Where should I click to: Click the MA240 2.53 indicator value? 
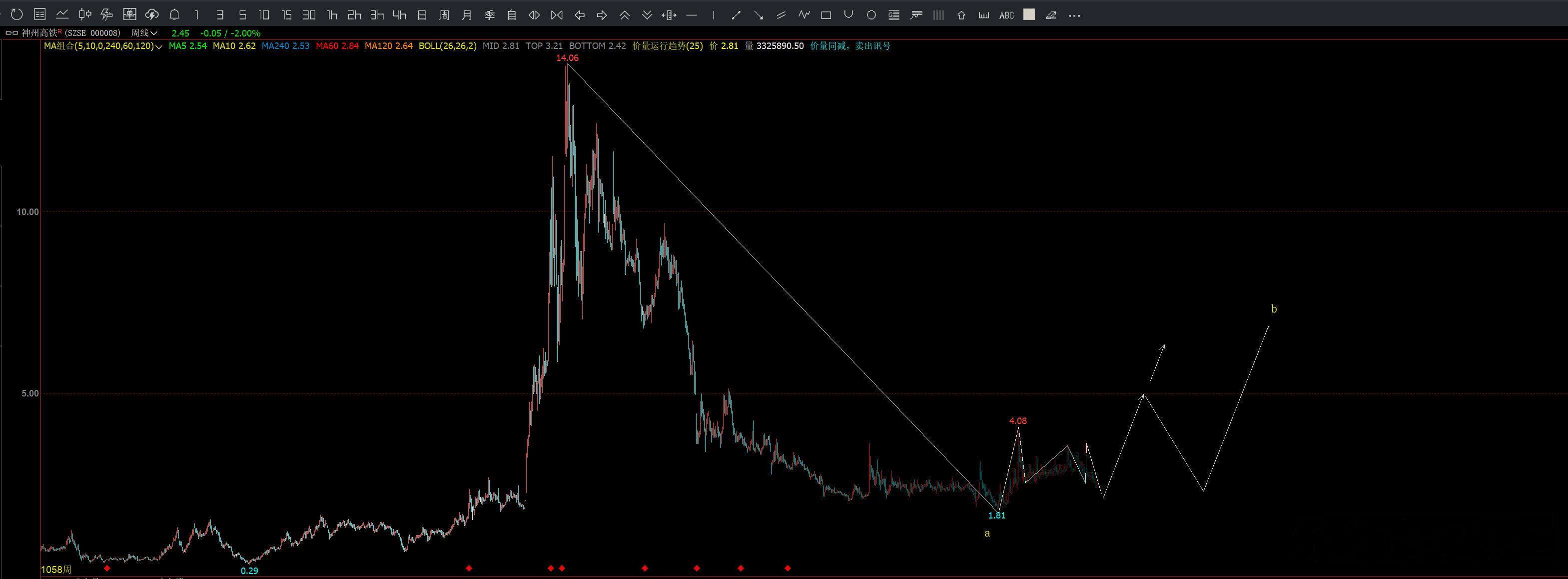pos(285,45)
